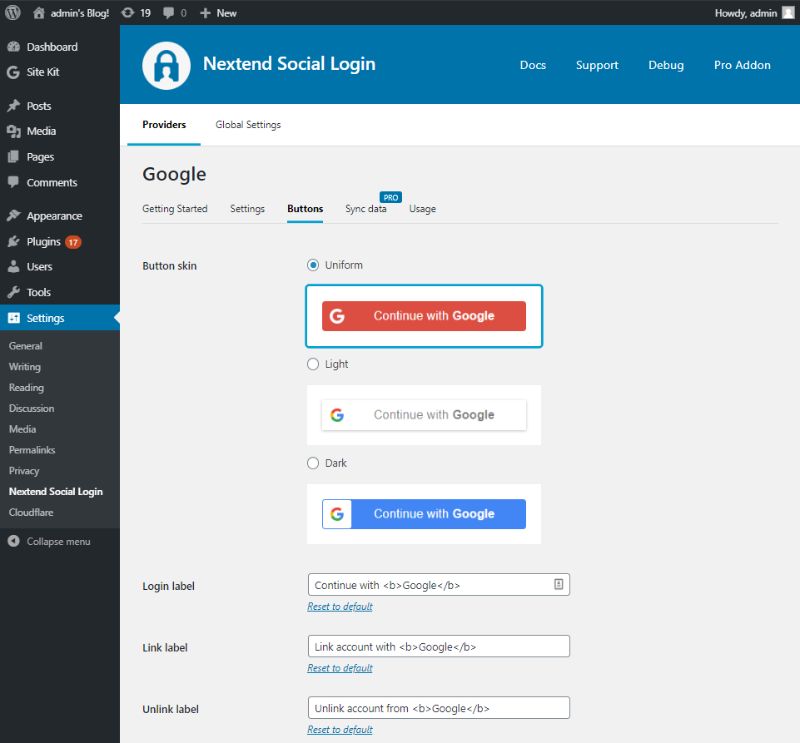This screenshot has width=800, height=743.
Task: Click the Posts pushpin icon
Action: tap(14, 106)
